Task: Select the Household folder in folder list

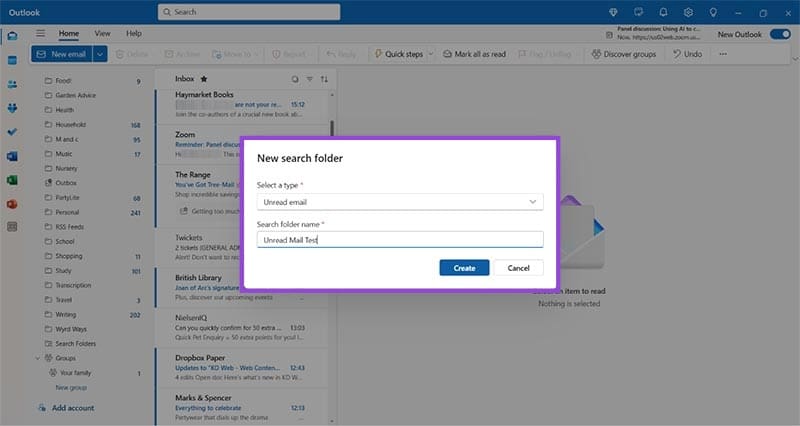Action: click(71, 125)
